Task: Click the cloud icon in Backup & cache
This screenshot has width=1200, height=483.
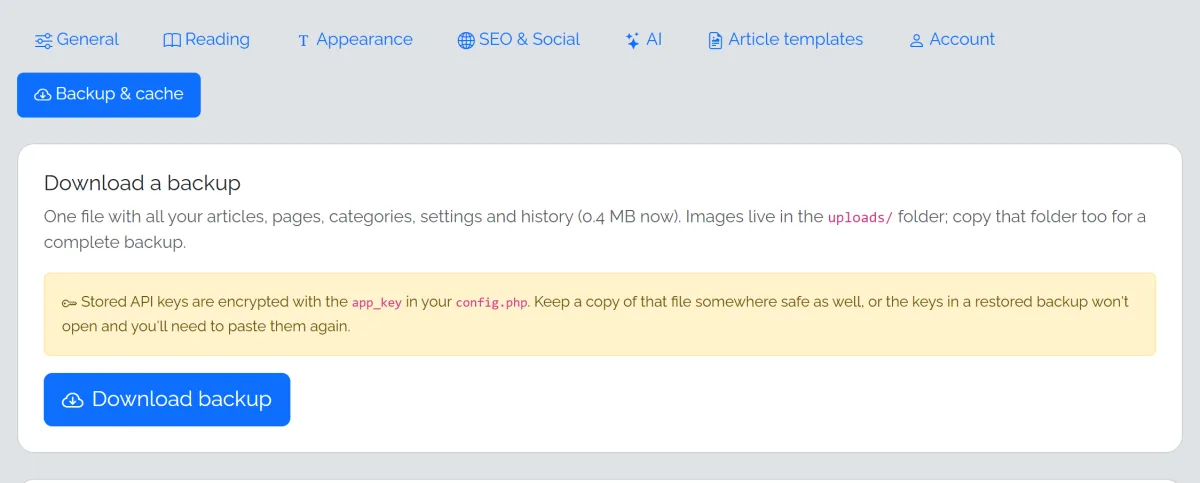Action: [x=43, y=95]
